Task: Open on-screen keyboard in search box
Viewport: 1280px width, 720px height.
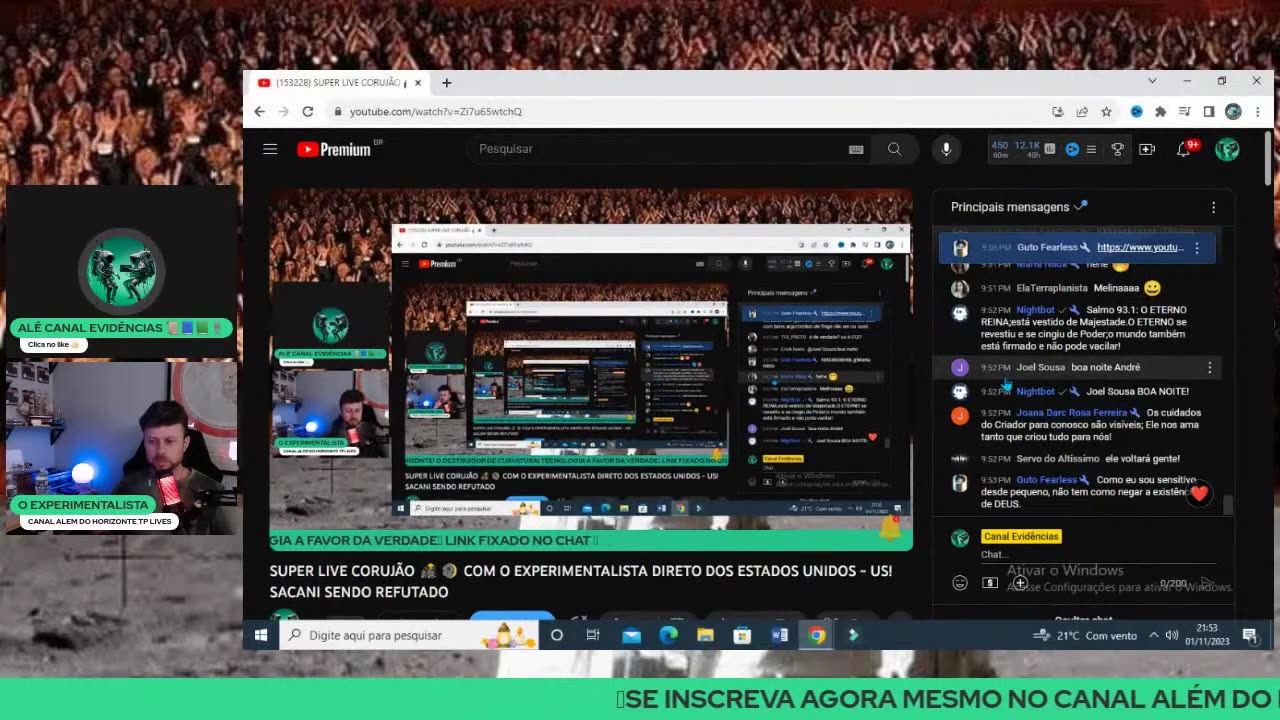Action: click(856, 149)
